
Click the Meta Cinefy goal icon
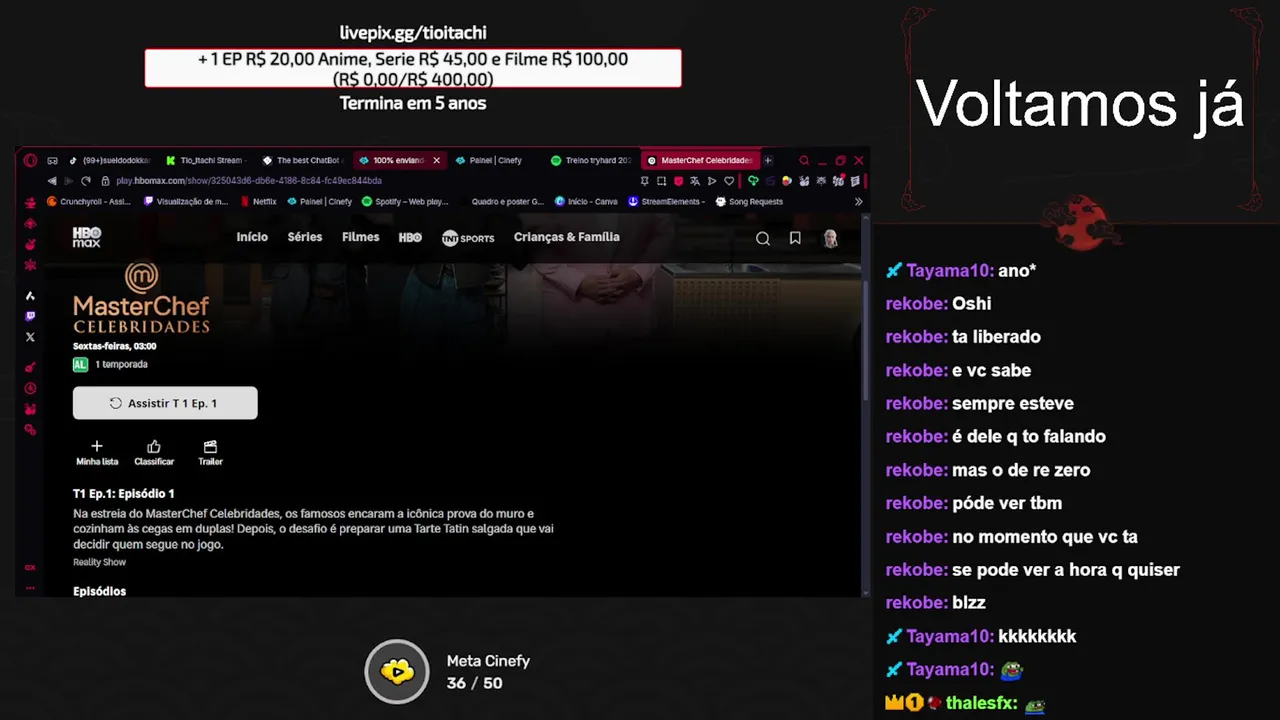pyautogui.click(x=397, y=671)
